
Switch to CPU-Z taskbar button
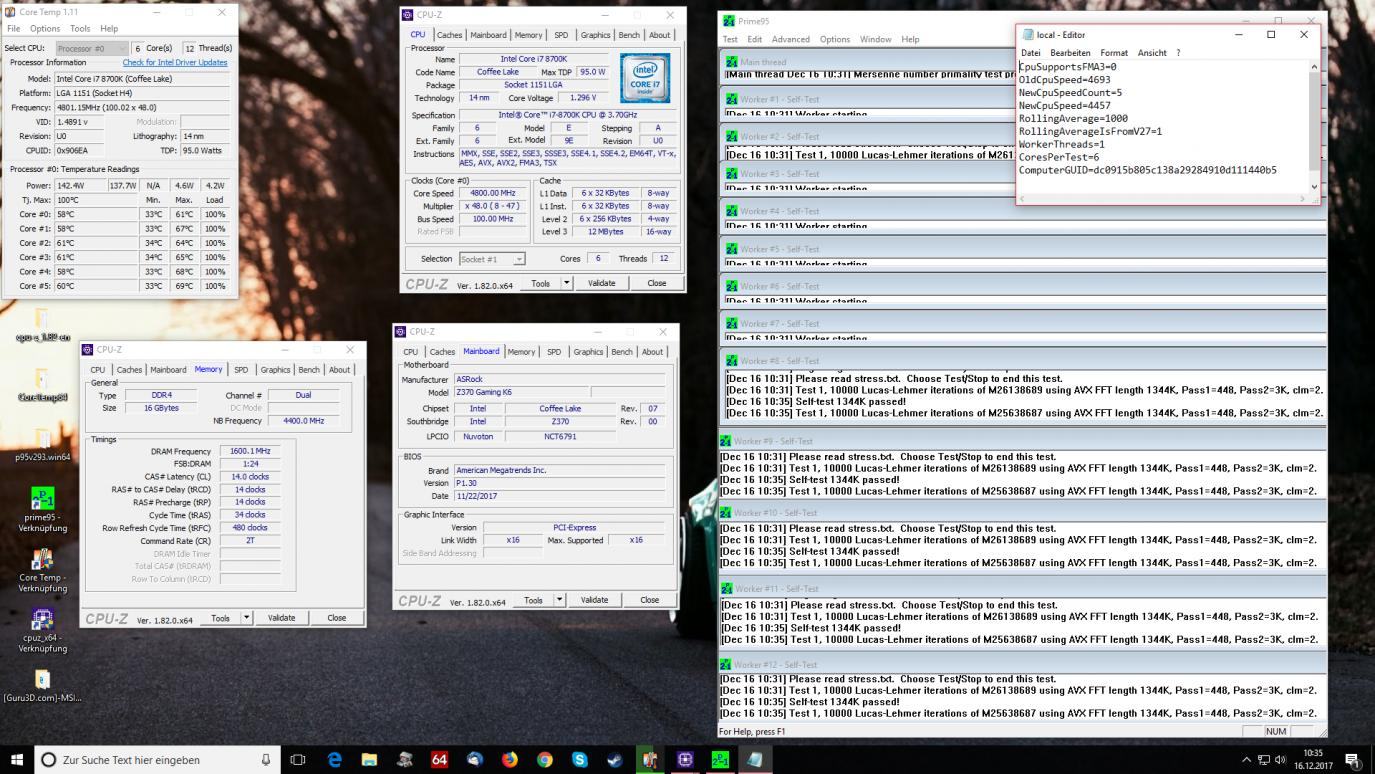[685, 759]
